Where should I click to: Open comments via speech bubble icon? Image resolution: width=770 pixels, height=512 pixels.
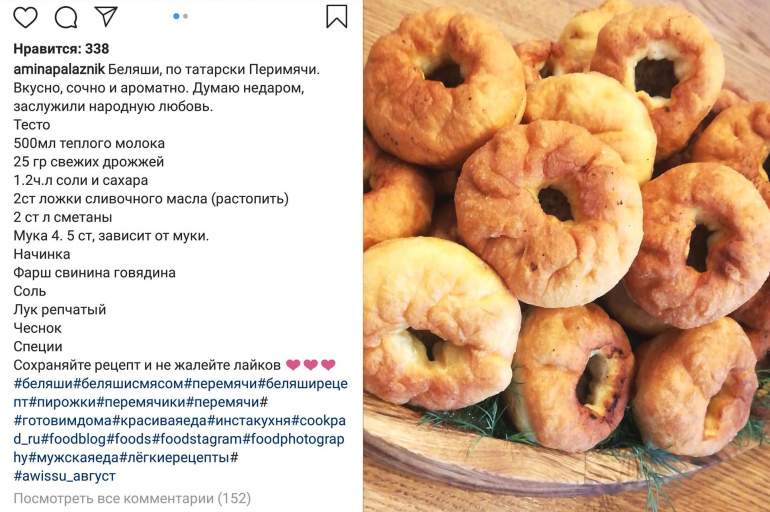point(66,18)
